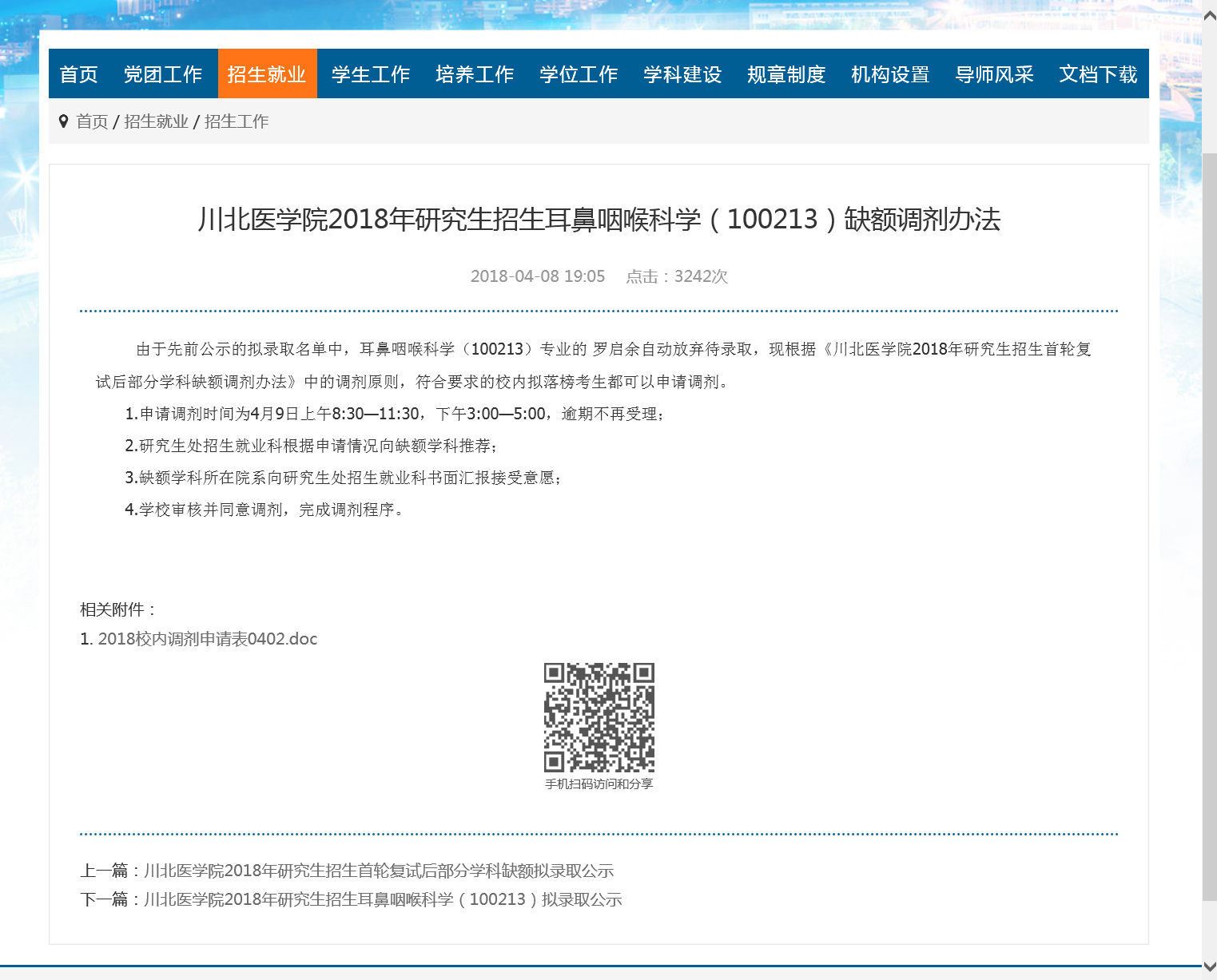Open next article 耳鼻咽喉科学拟录取公示
The image size is (1217, 980).
[383, 899]
